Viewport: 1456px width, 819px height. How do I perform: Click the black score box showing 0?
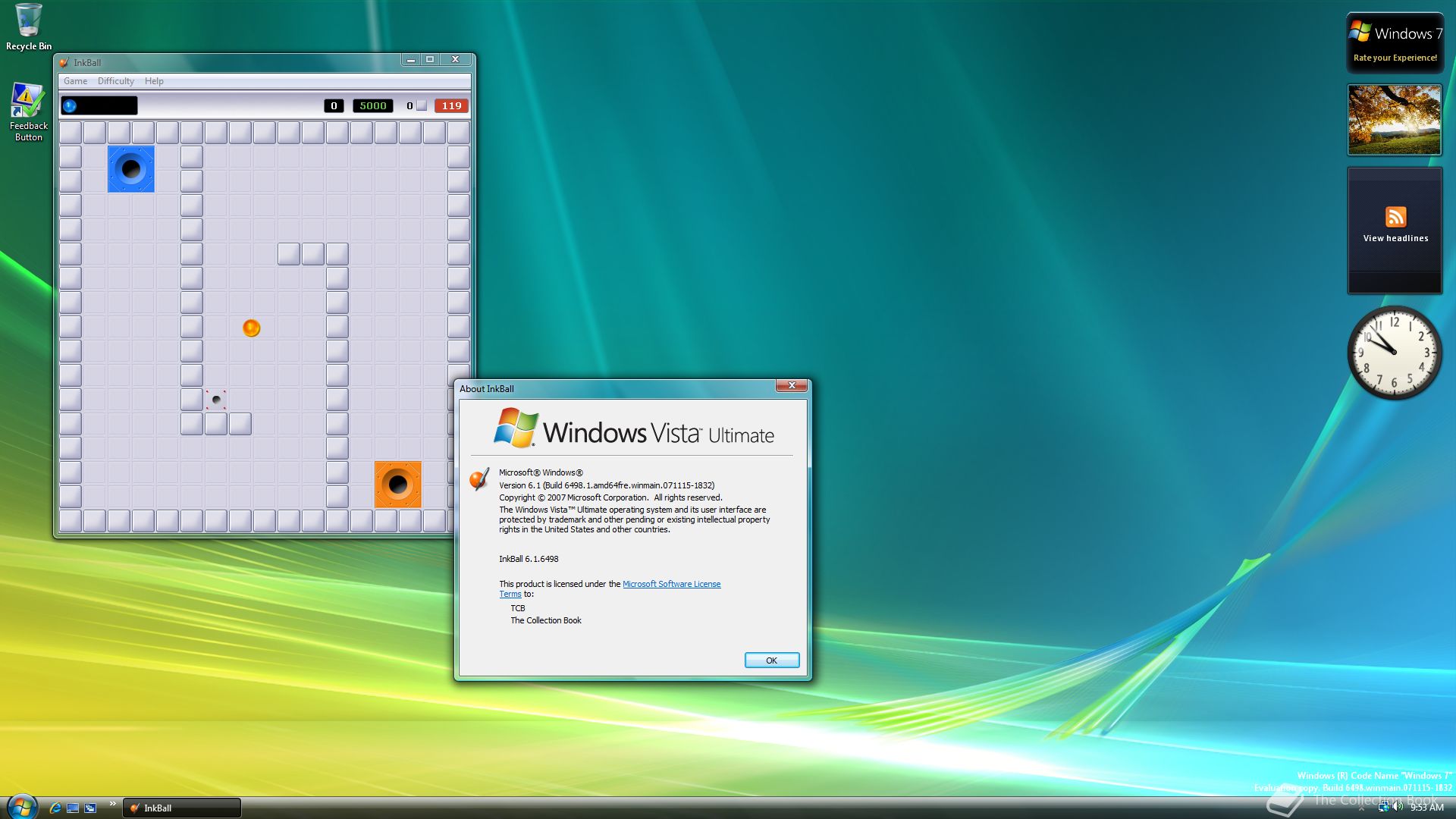(x=334, y=105)
